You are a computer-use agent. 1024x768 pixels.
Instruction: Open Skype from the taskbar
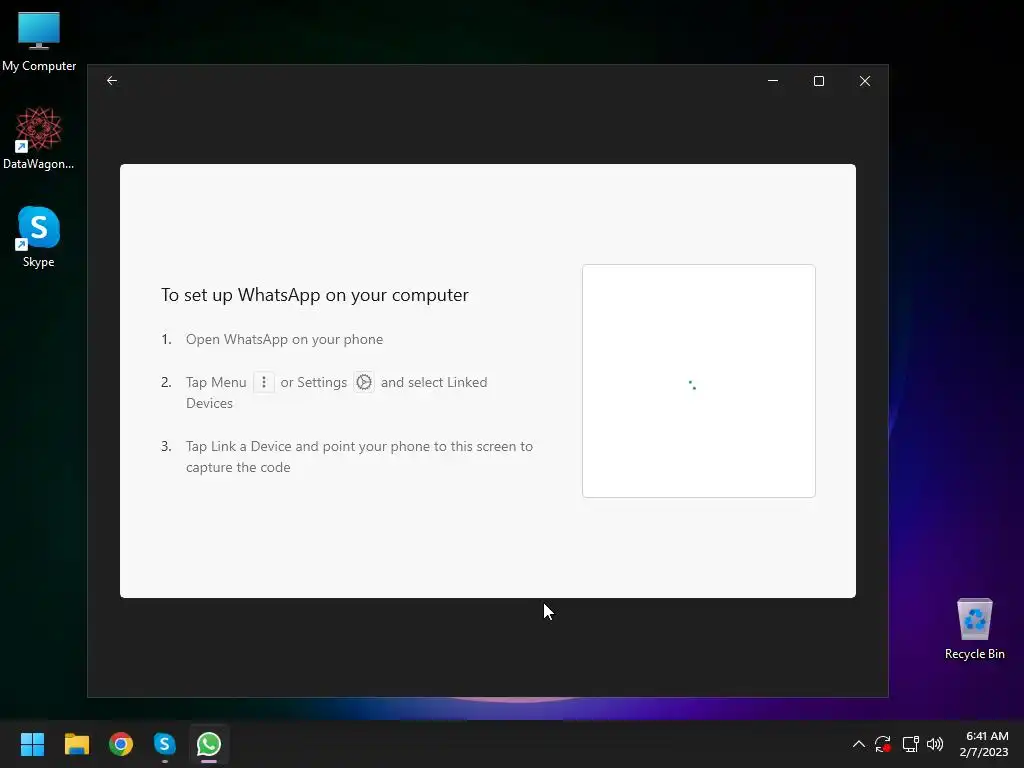coord(165,744)
